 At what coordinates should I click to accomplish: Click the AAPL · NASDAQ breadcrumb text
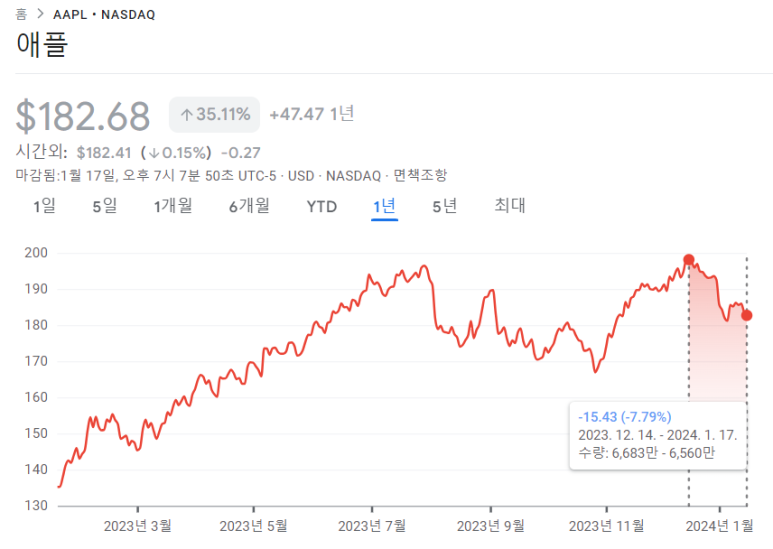point(104,15)
